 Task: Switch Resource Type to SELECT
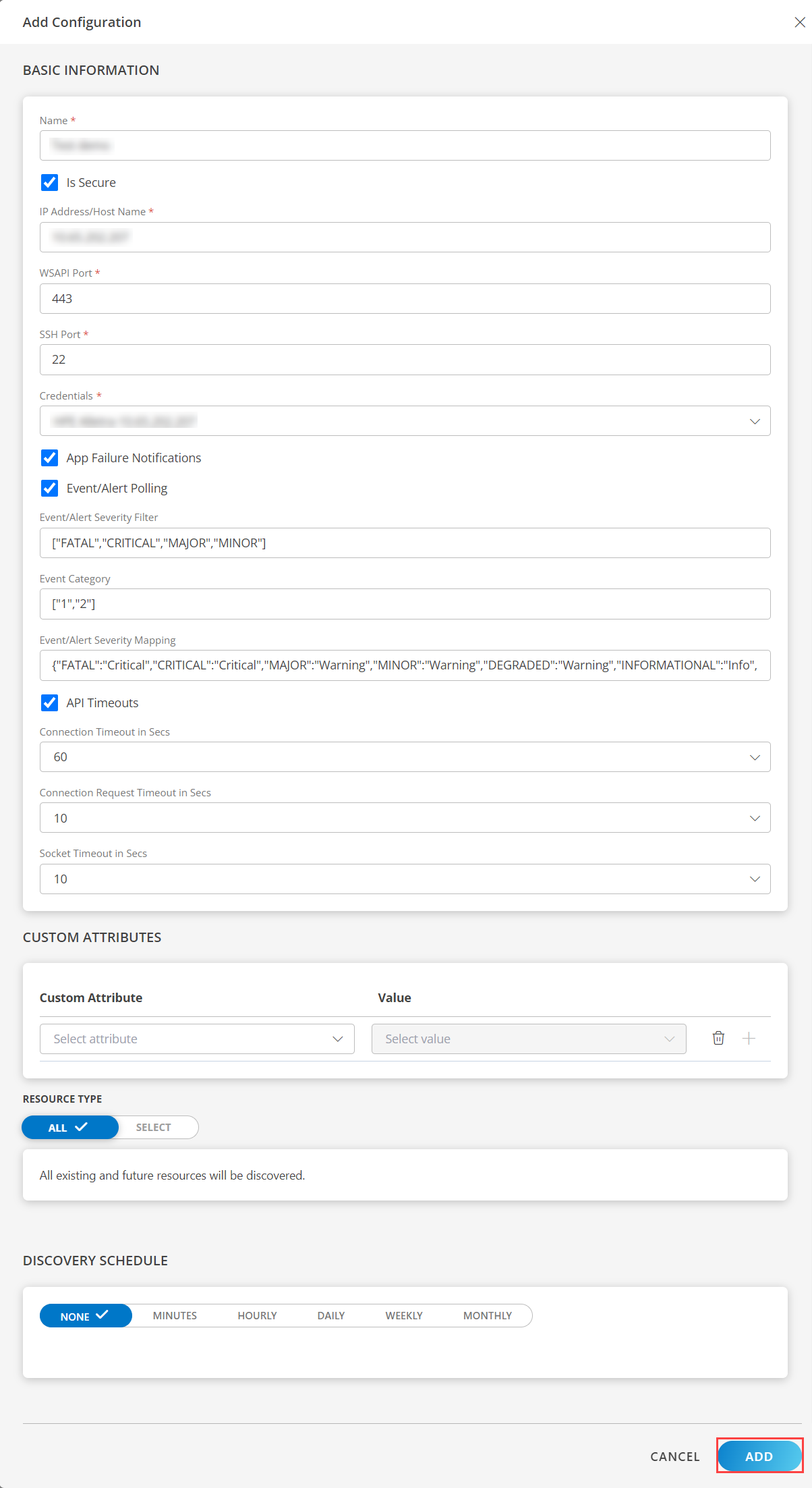pyautogui.click(x=154, y=1128)
